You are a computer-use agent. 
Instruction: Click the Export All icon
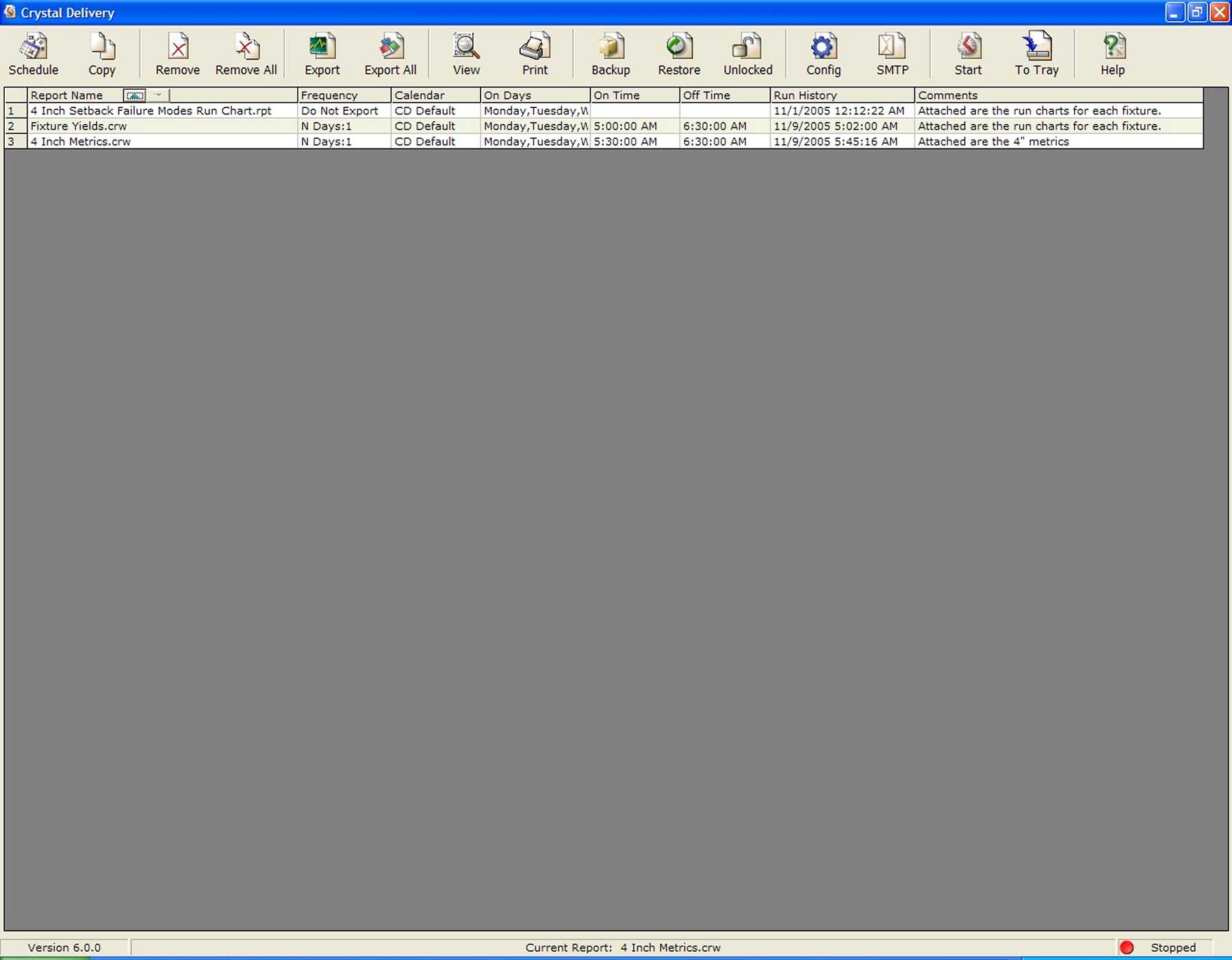click(390, 54)
